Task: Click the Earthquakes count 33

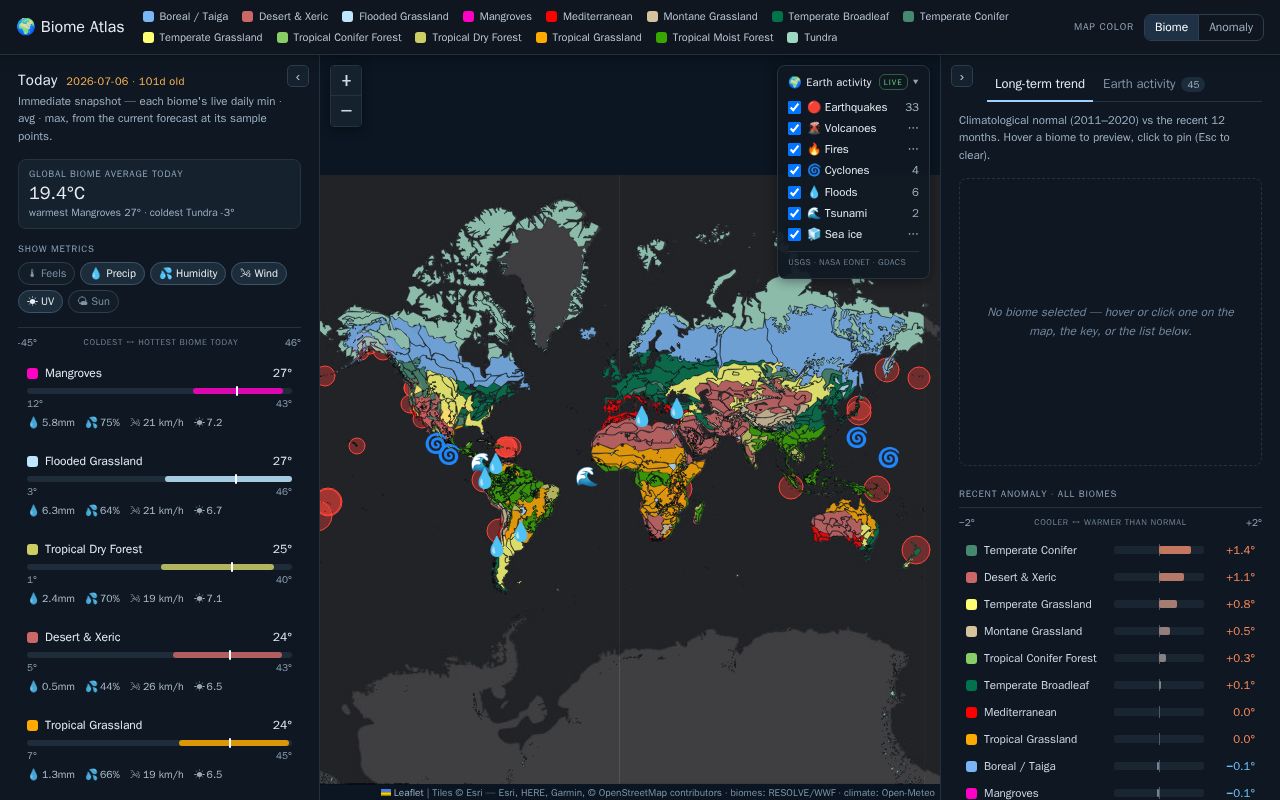Action: 912,107
